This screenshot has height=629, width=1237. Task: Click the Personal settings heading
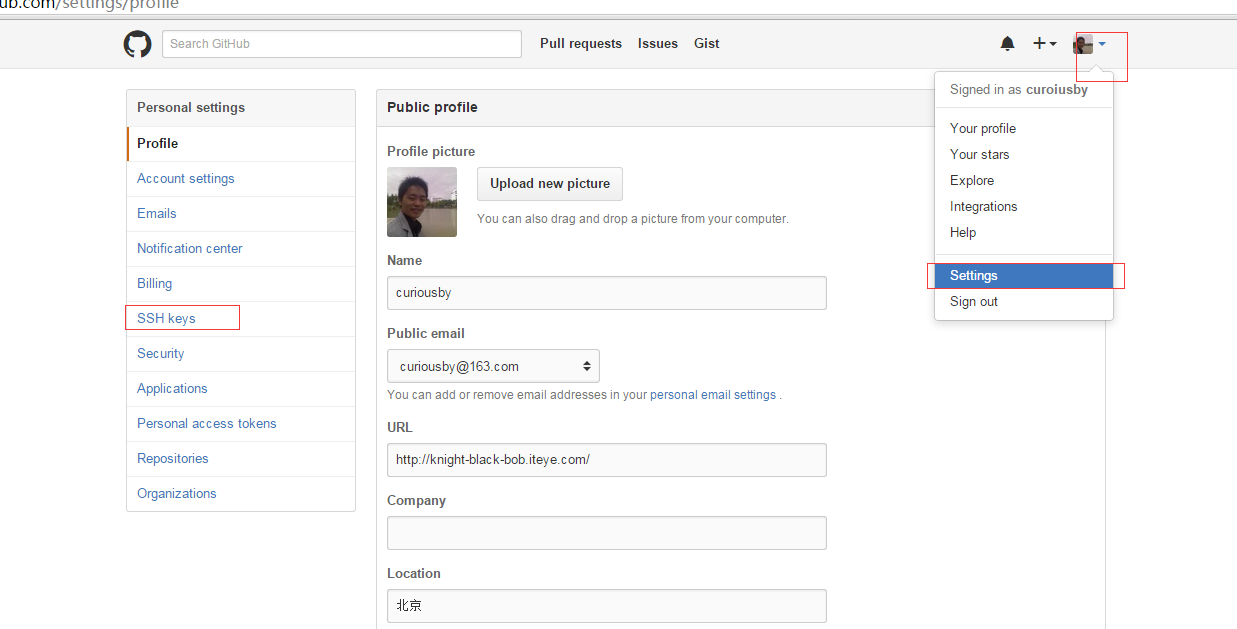pyautogui.click(x=191, y=108)
